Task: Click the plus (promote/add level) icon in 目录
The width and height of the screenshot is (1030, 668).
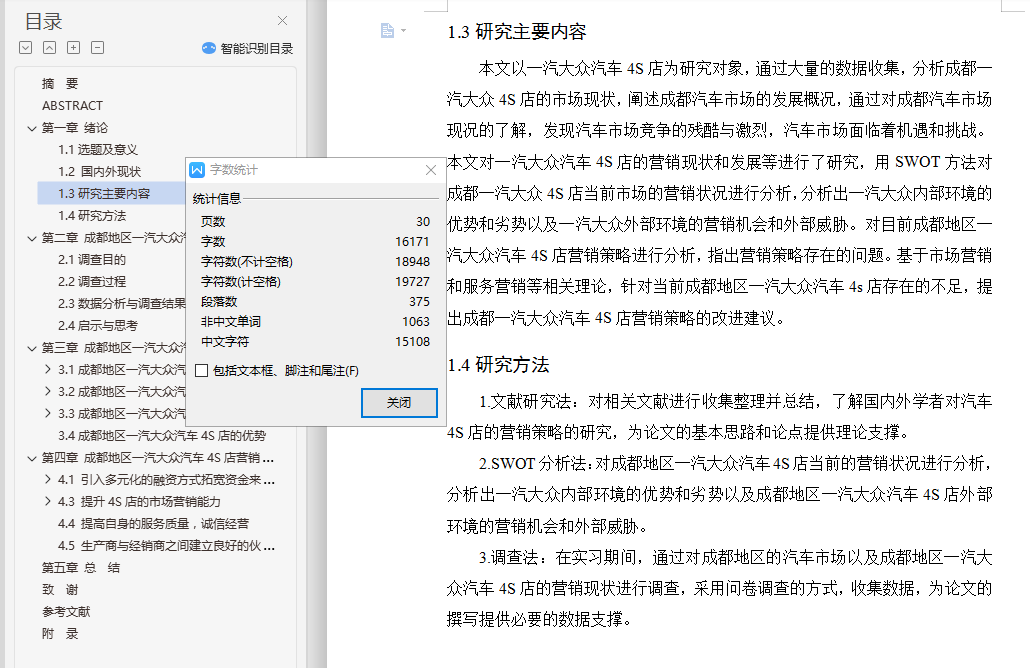Action: (x=74, y=48)
